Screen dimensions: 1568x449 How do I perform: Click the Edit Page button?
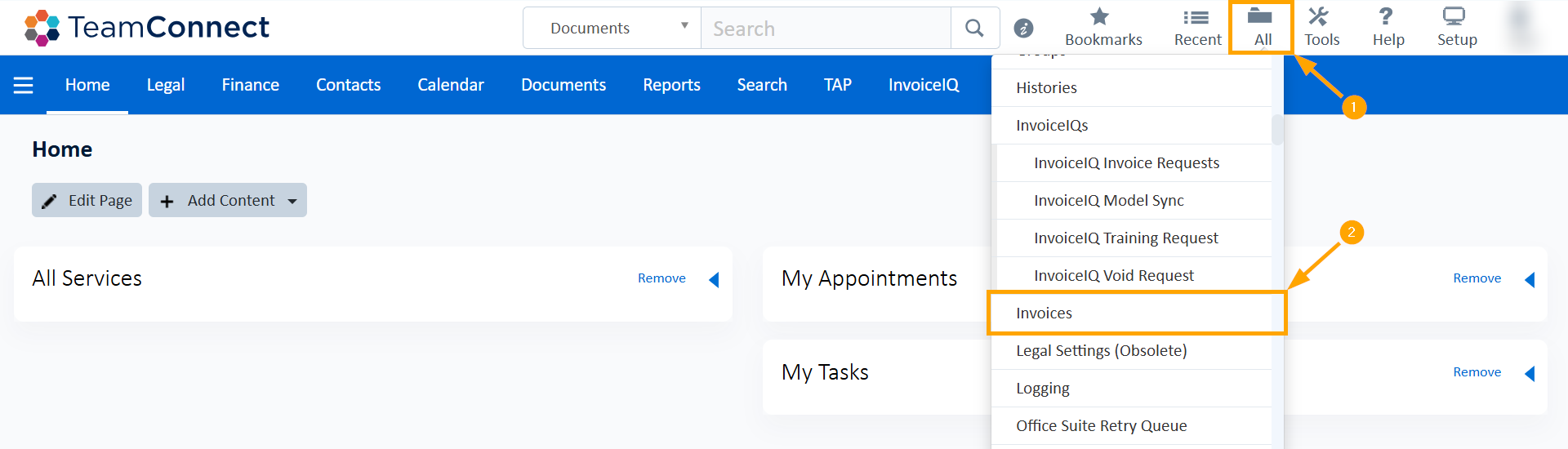[87, 201]
